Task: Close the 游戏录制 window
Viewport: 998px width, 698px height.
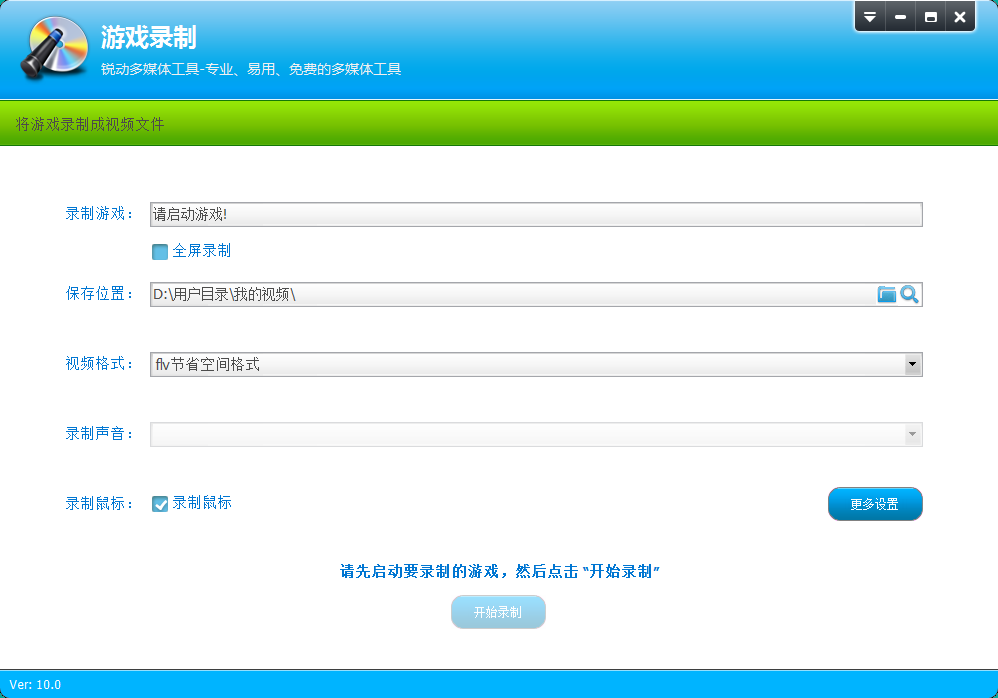Action: coord(960,17)
